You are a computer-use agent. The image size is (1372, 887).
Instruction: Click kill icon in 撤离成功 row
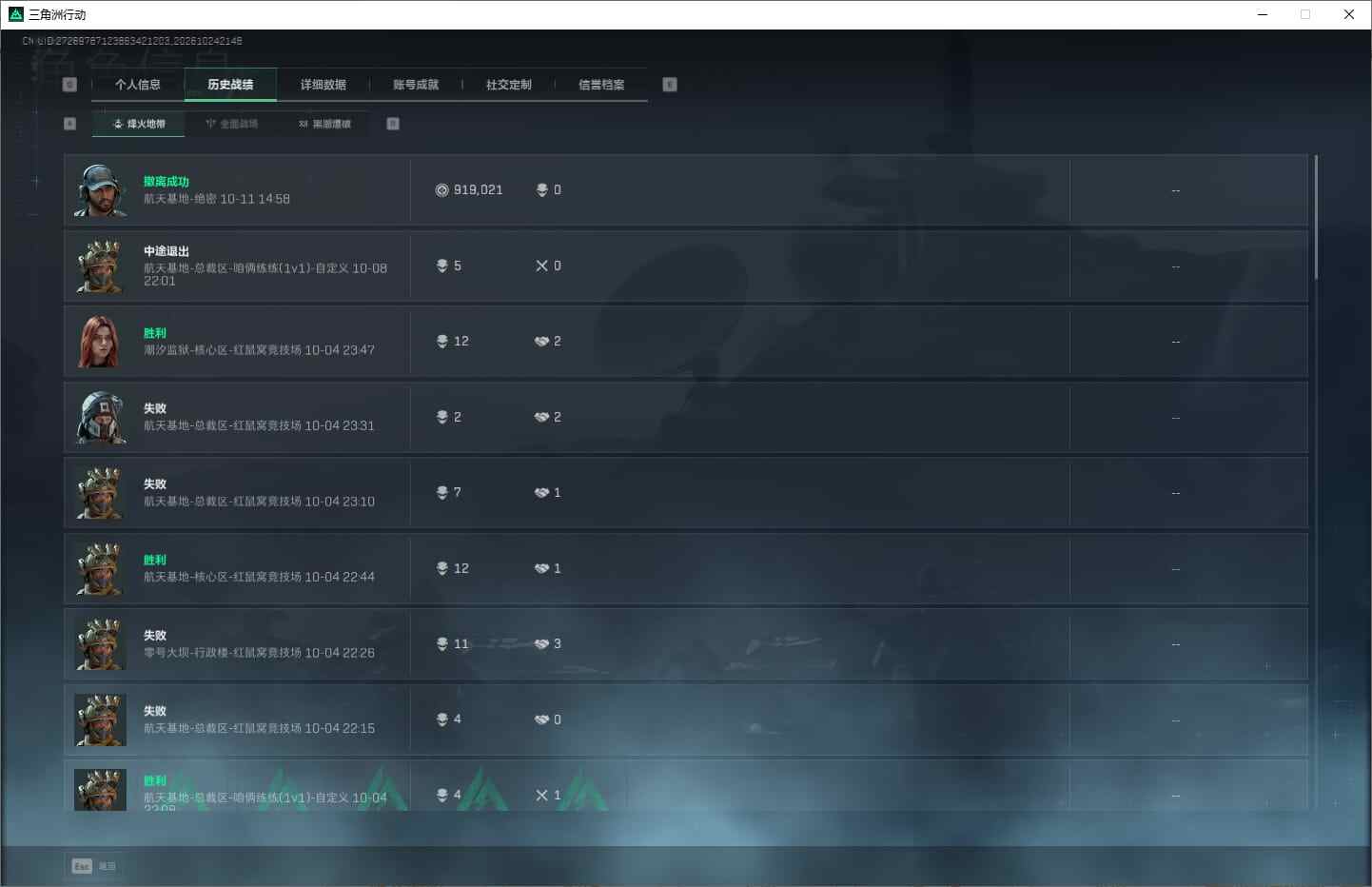point(542,190)
